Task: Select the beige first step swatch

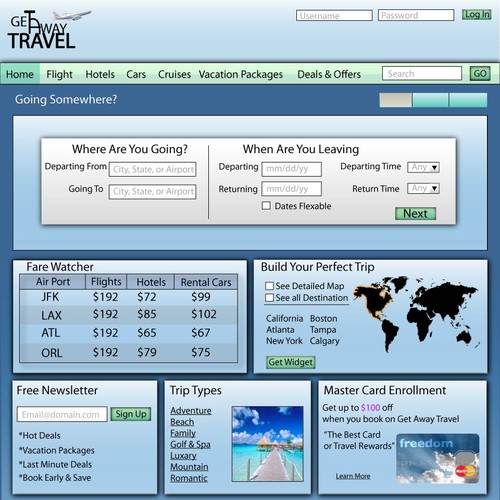Action: 396,100
